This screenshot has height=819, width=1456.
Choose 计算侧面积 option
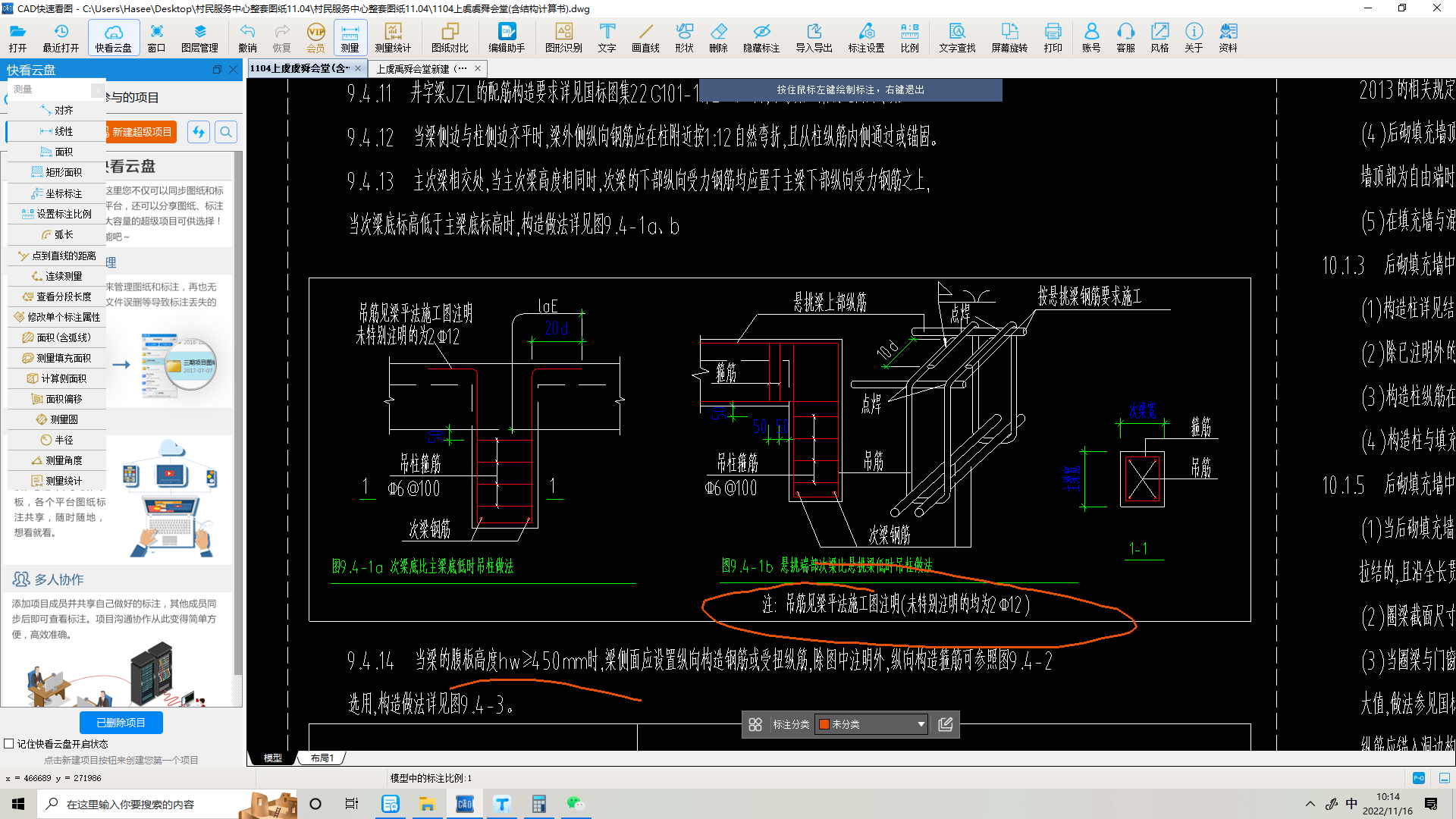57,378
